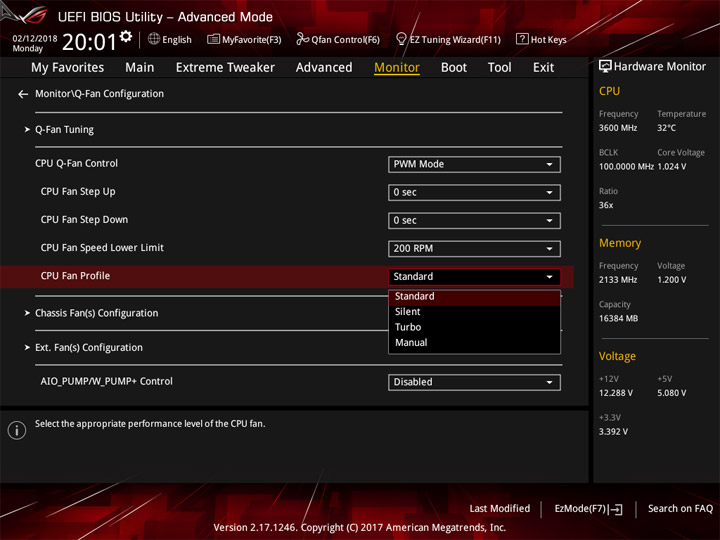720x540 pixels.
Task: Collapse the CPU Fan Profile dropdown
Action: pyautogui.click(x=474, y=276)
